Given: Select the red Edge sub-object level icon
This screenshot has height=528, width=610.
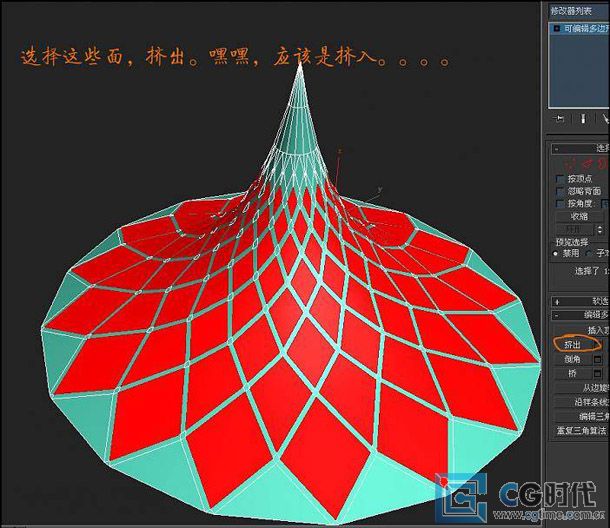Looking at the screenshot, I should pyautogui.click(x=589, y=163).
